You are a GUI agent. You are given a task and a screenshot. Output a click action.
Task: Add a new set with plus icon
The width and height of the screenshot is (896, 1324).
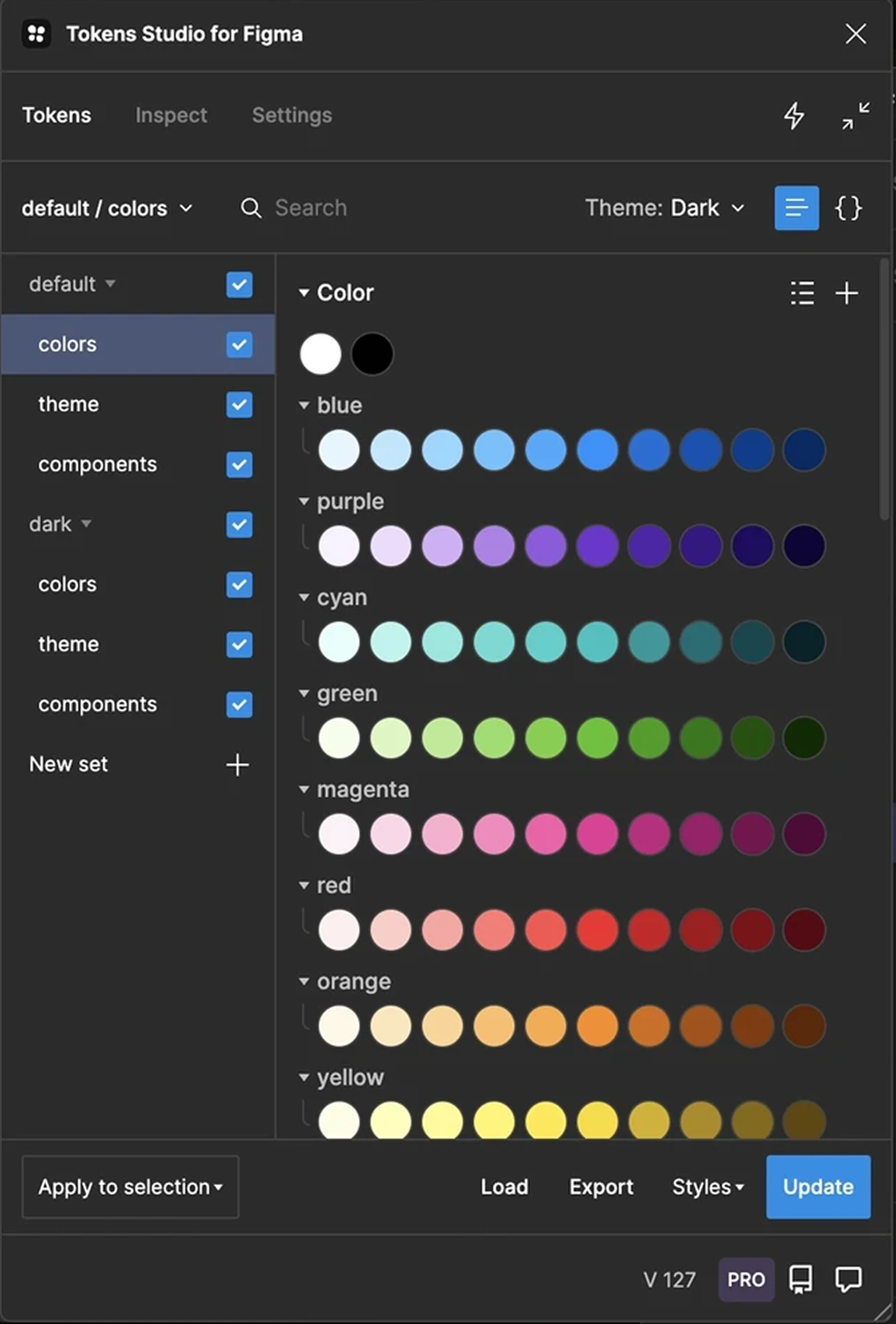tap(237, 765)
